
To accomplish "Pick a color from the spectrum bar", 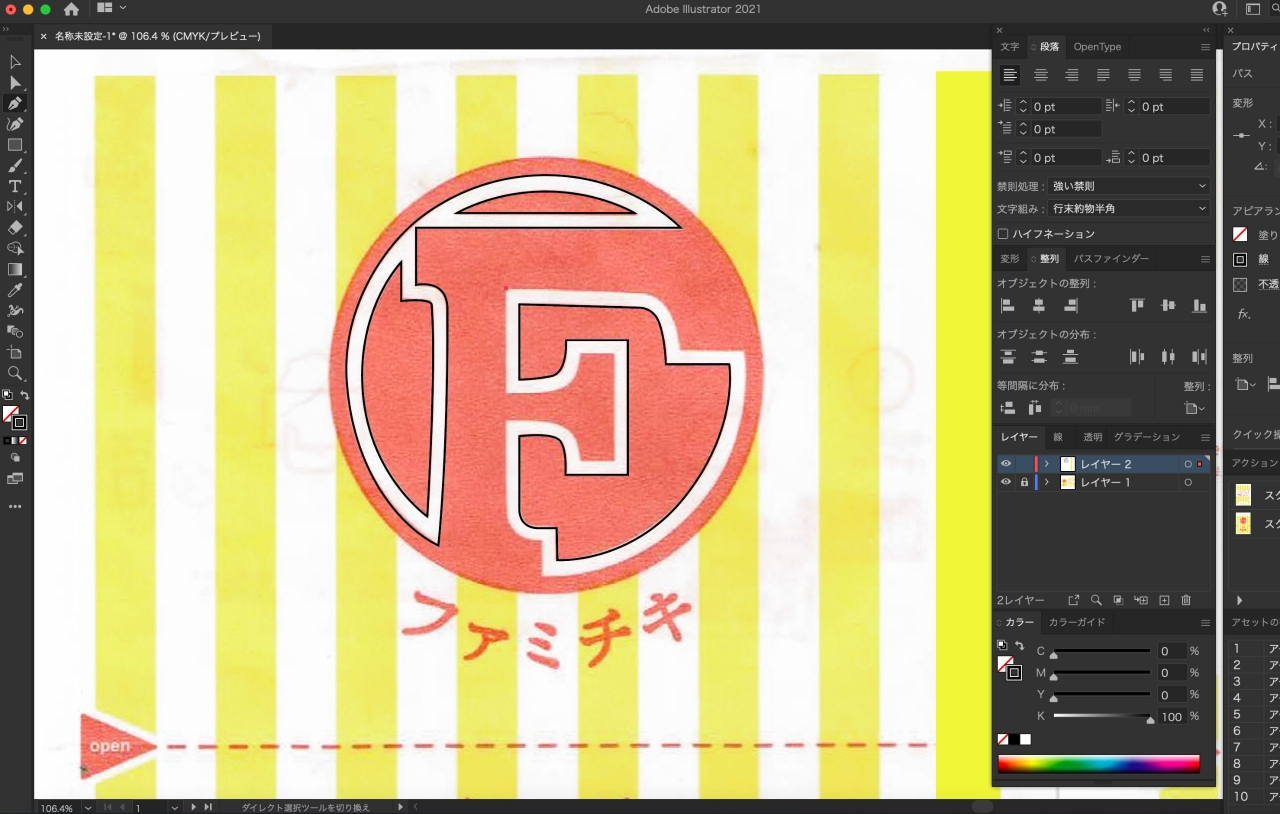I will [x=1098, y=764].
